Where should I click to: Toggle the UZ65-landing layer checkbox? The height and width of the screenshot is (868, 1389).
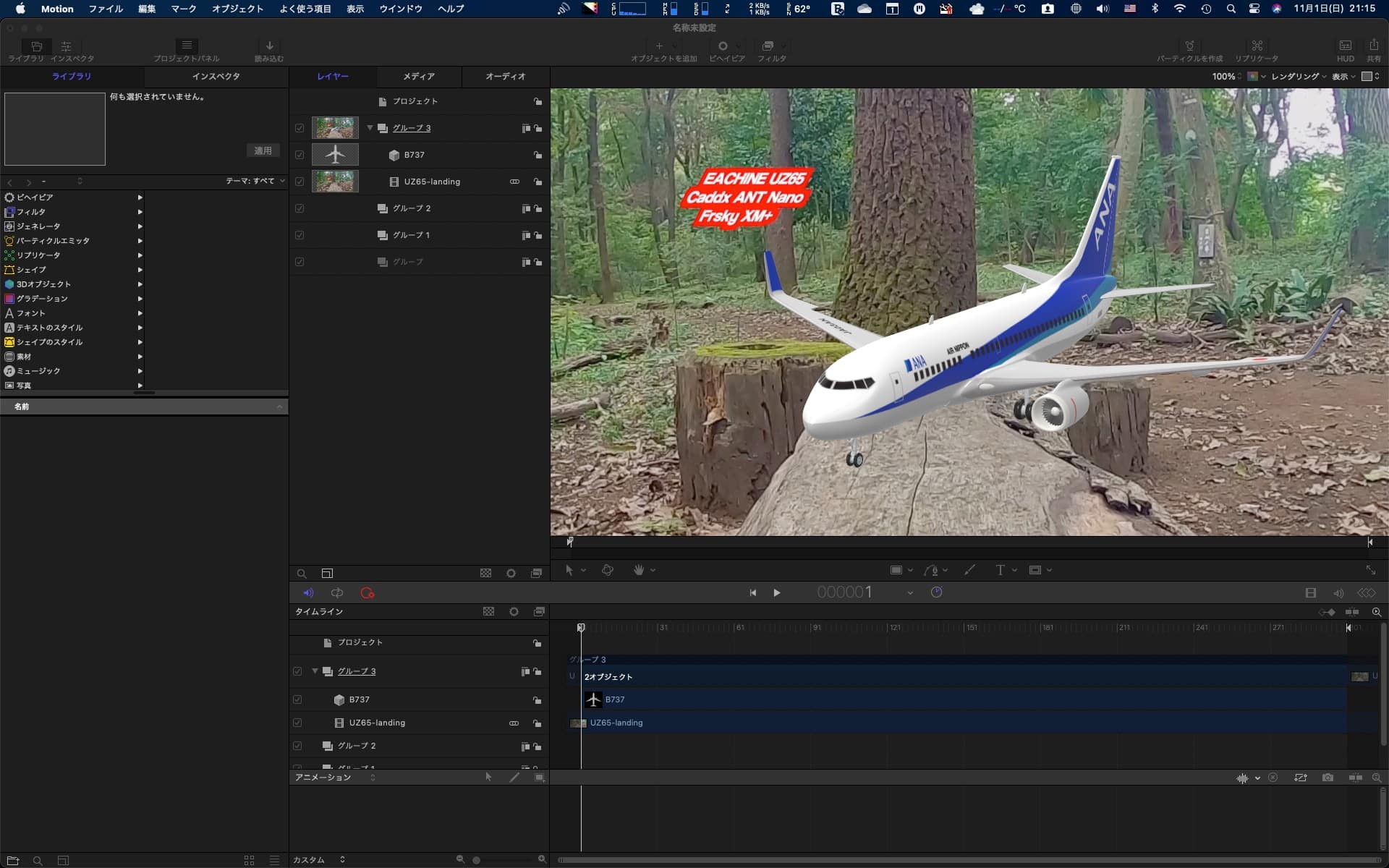(300, 182)
